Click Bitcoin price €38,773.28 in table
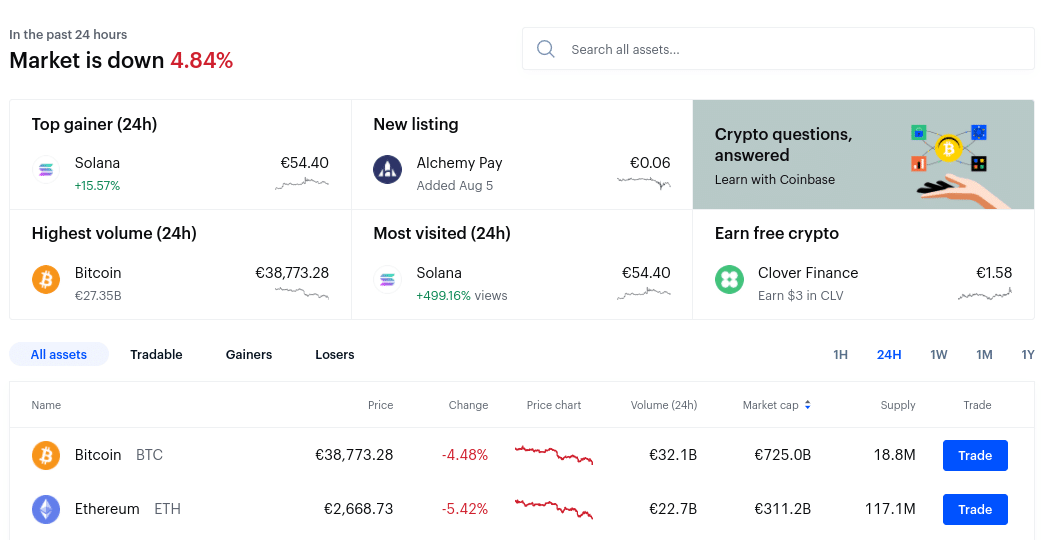The height and width of the screenshot is (540, 1054). click(x=354, y=455)
